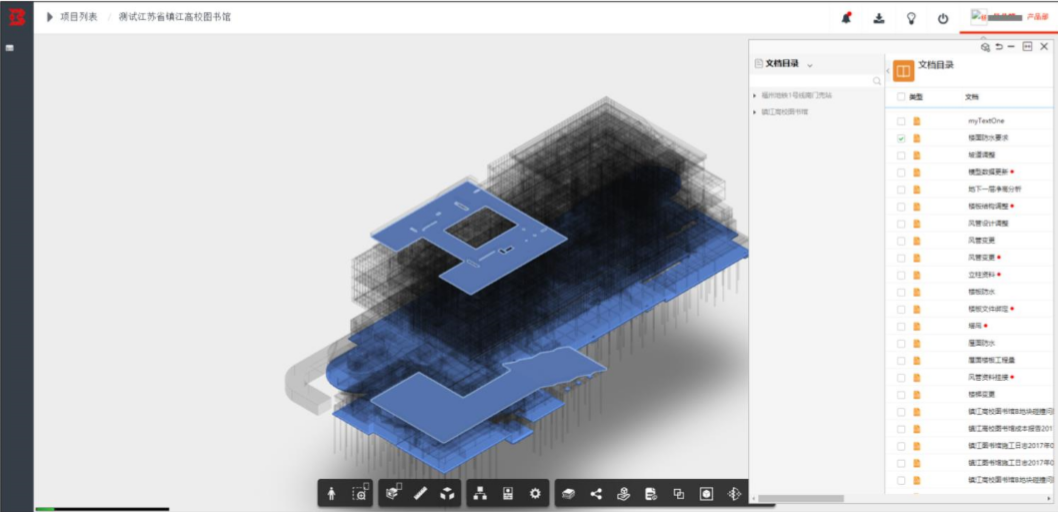Check the 地下一层净高分析 document checkbox
The image size is (1058, 512).
(x=901, y=190)
